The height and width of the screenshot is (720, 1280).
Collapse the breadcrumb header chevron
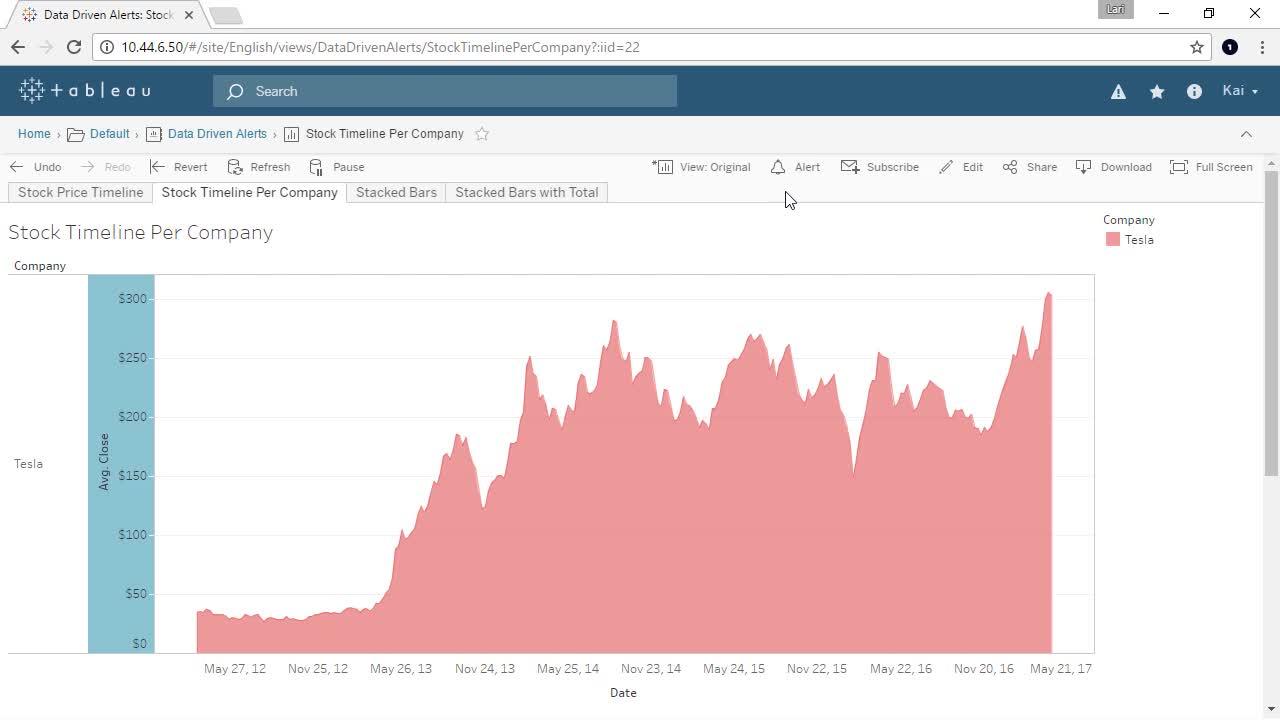point(1246,134)
